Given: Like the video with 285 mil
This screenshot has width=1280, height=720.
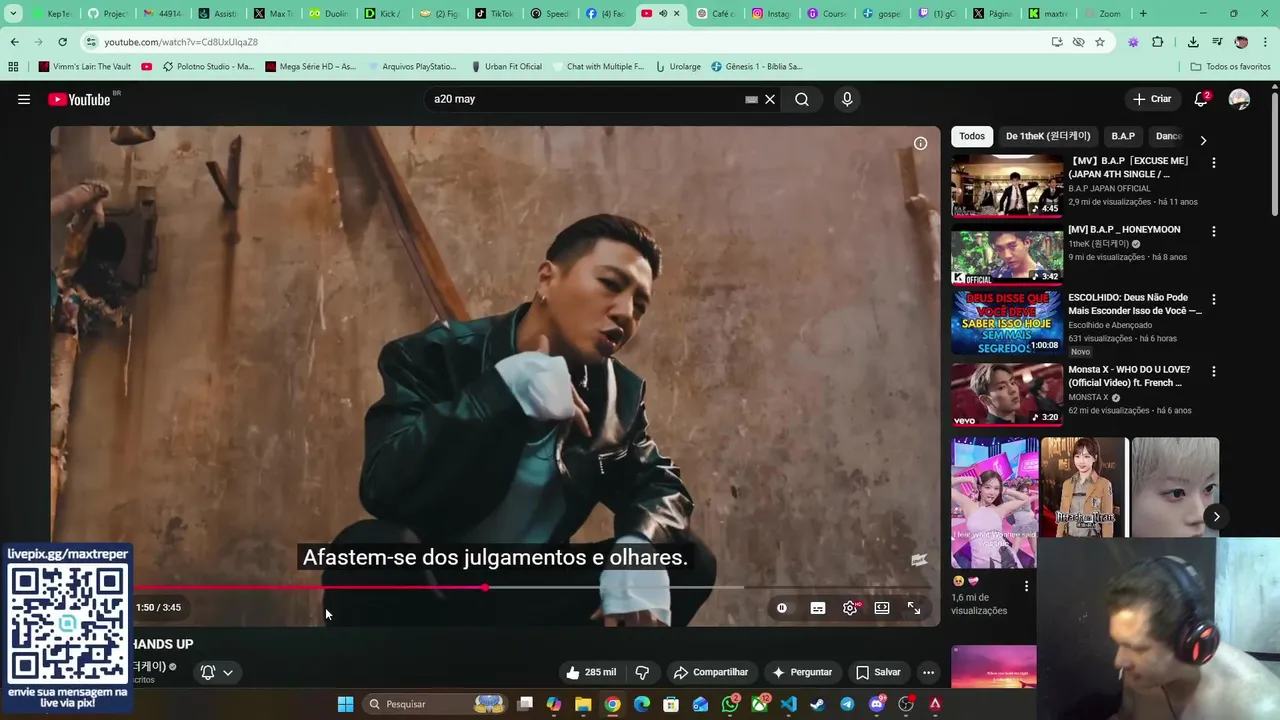Looking at the screenshot, I should pyautogui.click(x=590, y=672).
